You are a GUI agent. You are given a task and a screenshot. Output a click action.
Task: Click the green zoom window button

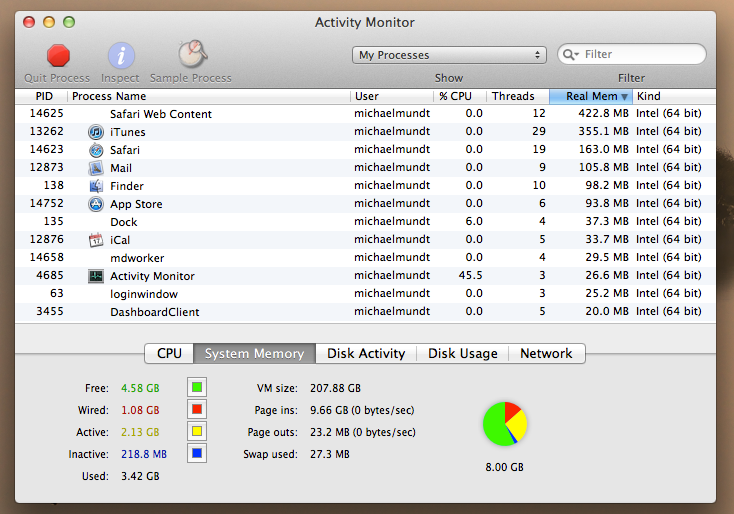click(x=69, y=22)
